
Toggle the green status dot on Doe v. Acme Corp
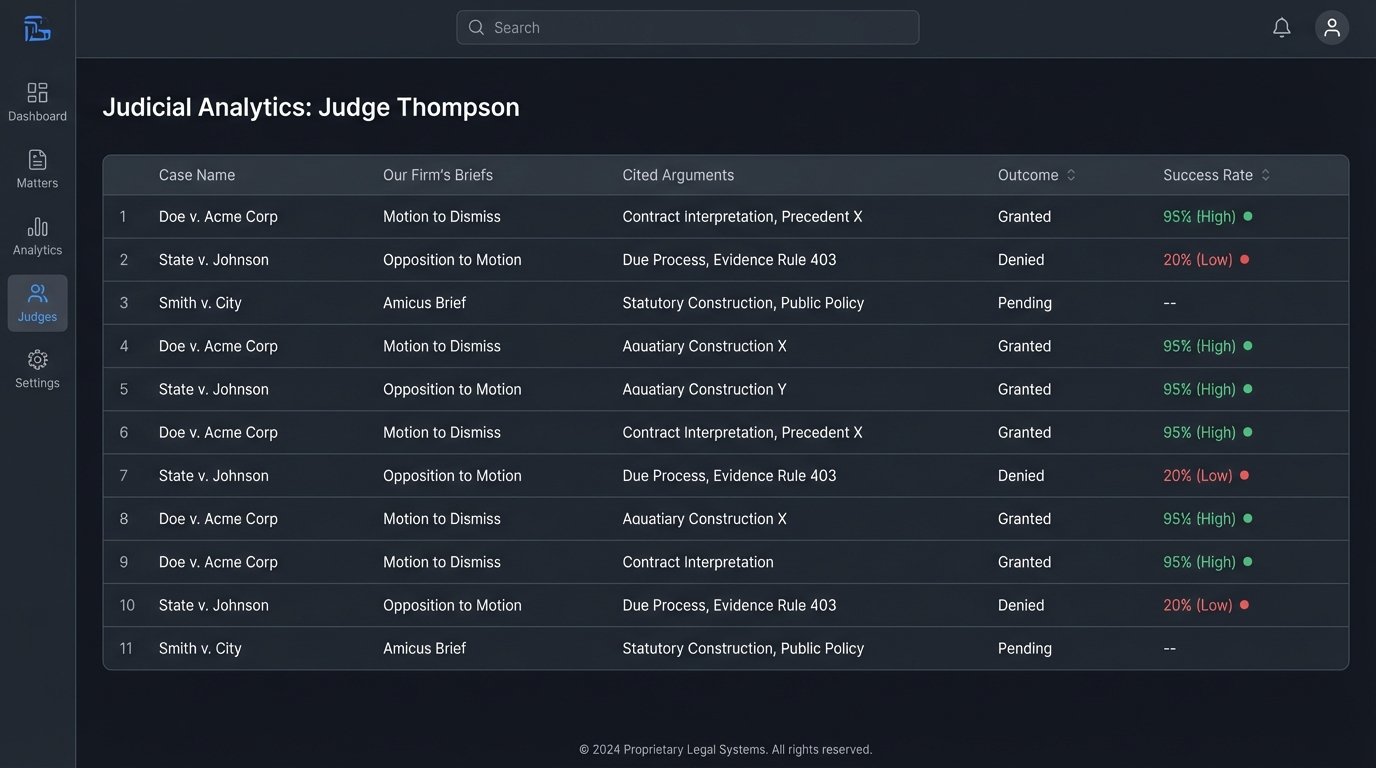(1247, 215)
